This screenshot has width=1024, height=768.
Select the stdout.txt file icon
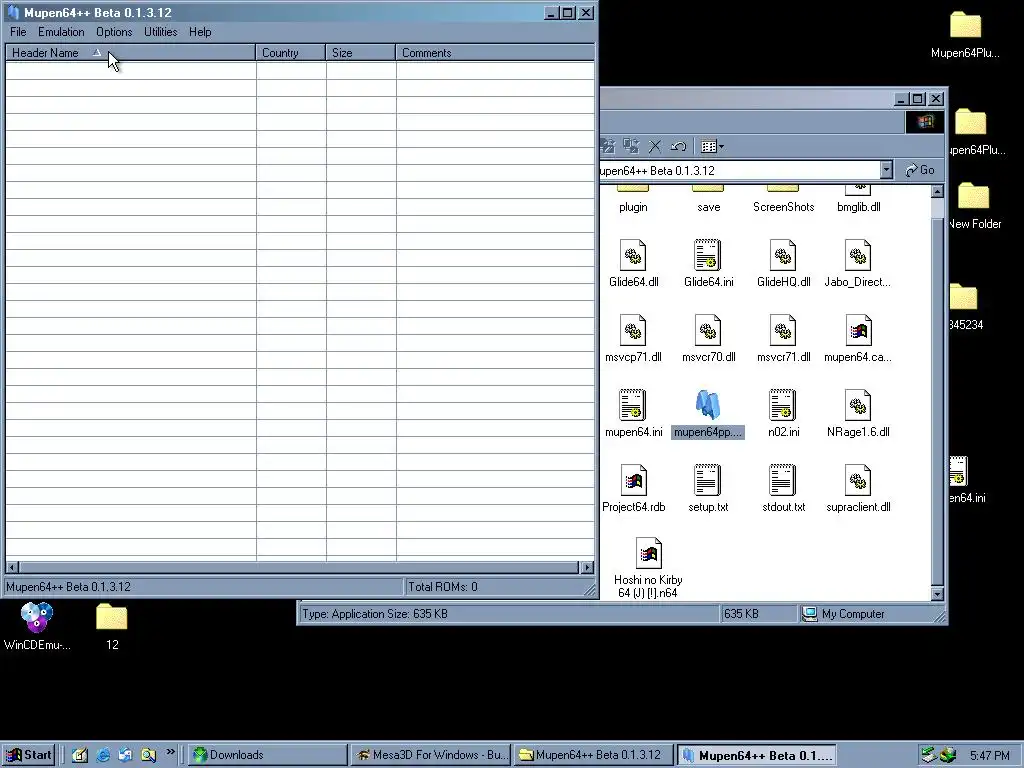pyautogui.click(x=783, y=481)
